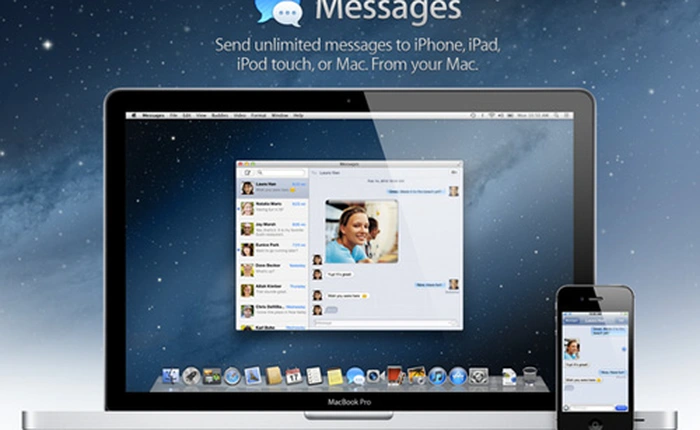Image resolution: width=700 pixels, height=430 pixels.
Task: Select Chris DeMillo conversation
Action: [272, 311]
